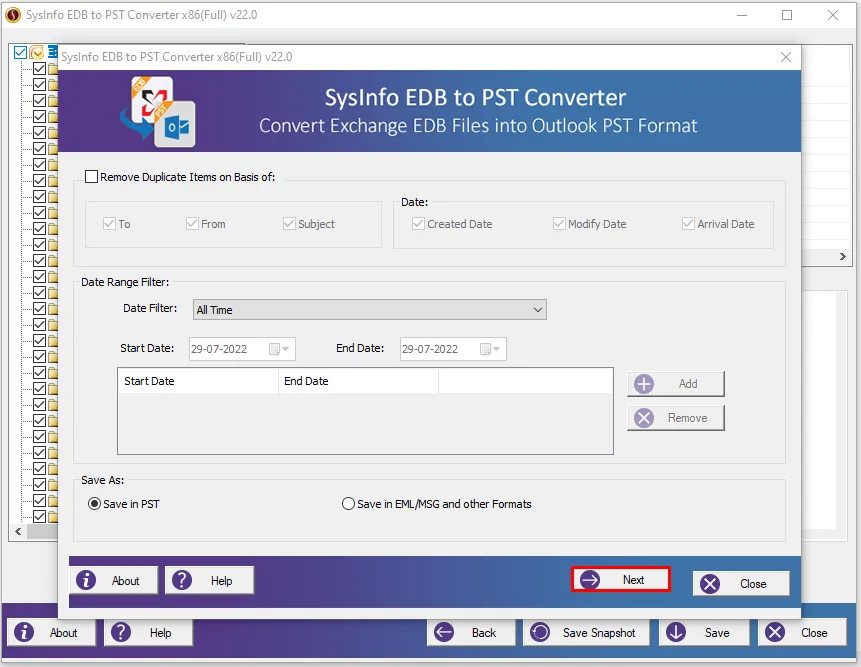Click the End Date column header

[x=358, y=381]
